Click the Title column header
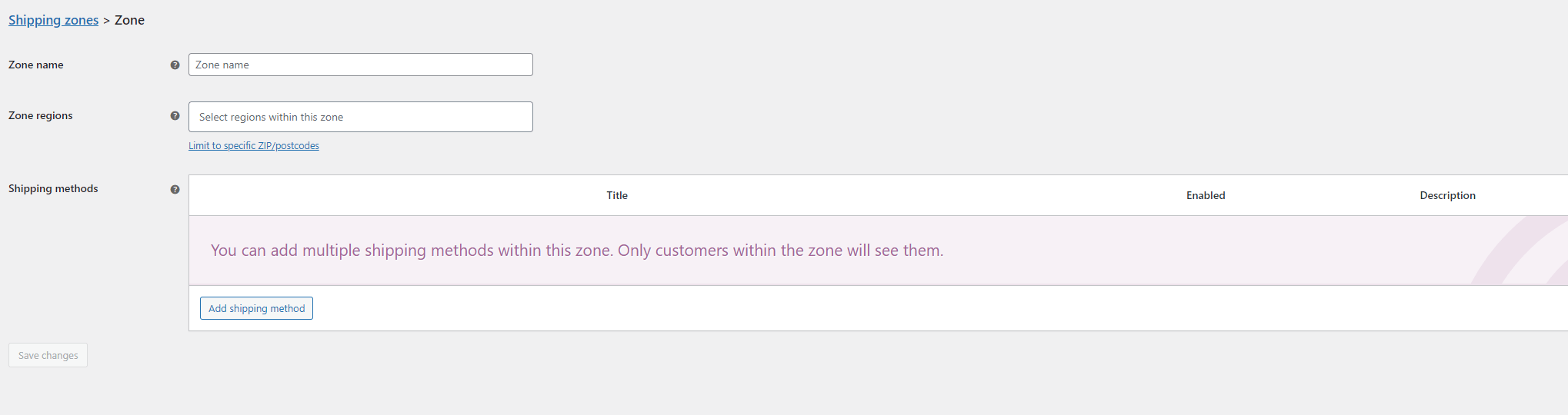Screen dimensions: 1568x415 [617, 195]
